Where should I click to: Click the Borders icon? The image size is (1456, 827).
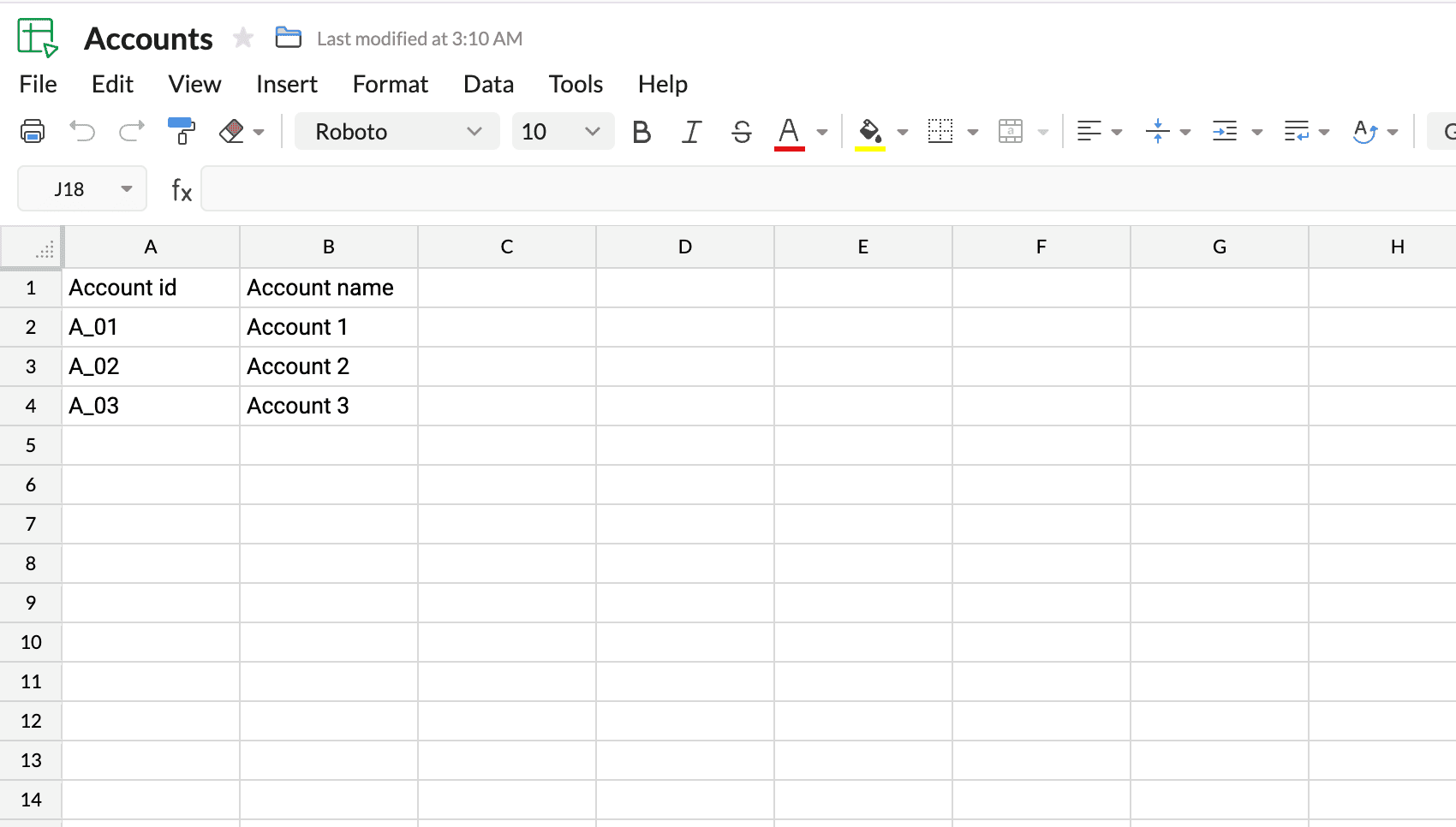pos(940,132)
